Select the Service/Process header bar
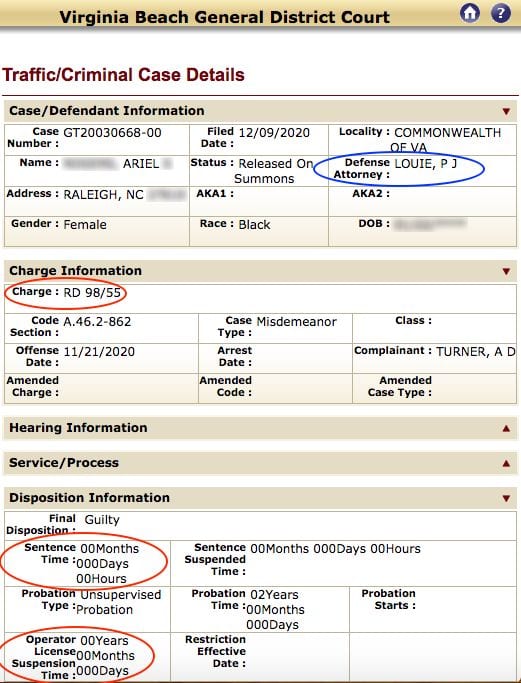 [x=260, y=463]
